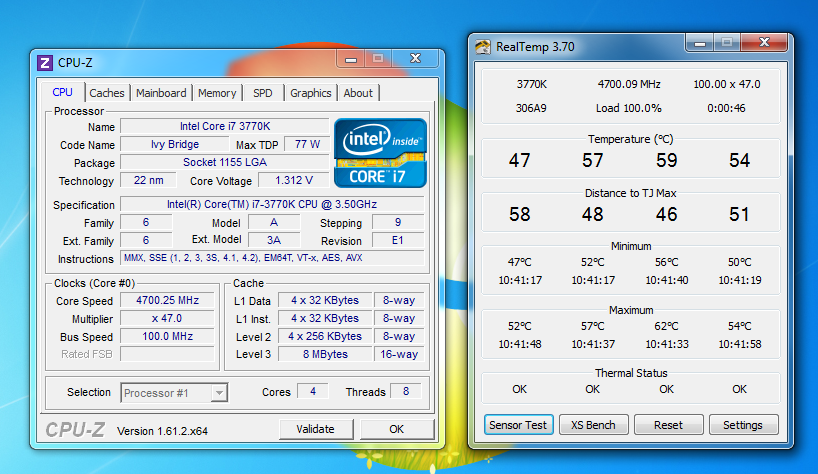Click the Core Speed value '4700.25 MHz'

(x=167, y=300)
